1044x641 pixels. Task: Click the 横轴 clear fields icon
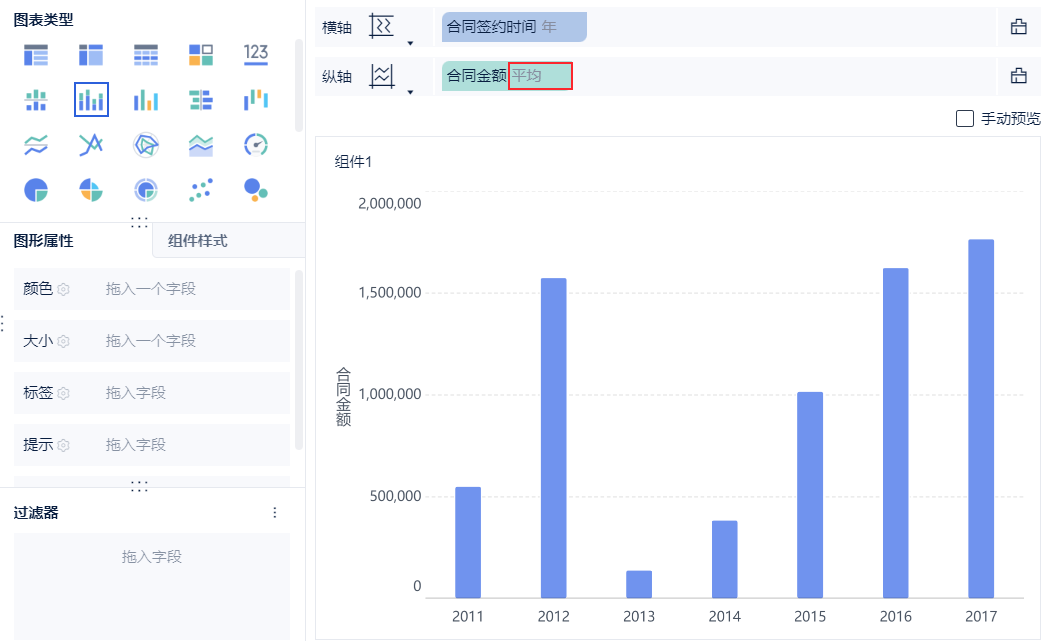coord(1019,27)
